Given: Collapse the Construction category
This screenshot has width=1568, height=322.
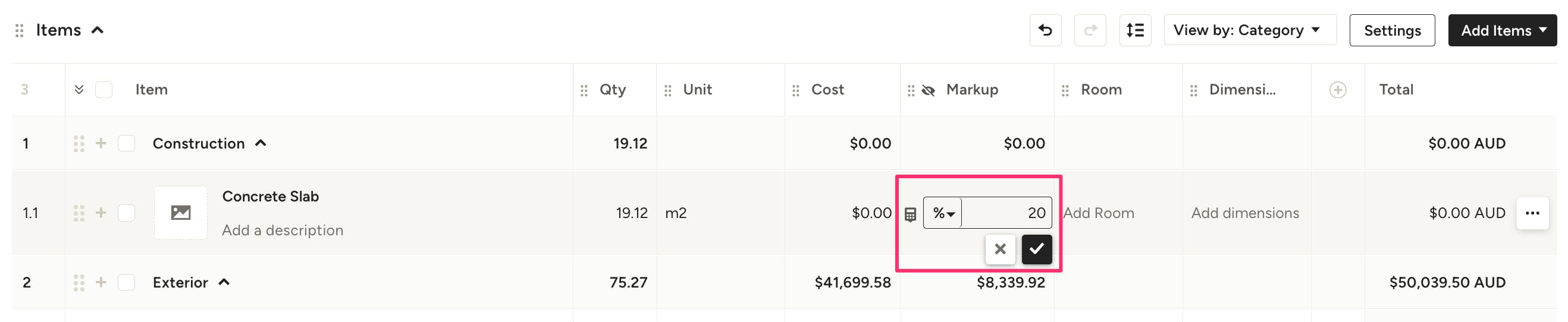Looking at the screenshot, I should pyautogui.click(x=261, y=143).
